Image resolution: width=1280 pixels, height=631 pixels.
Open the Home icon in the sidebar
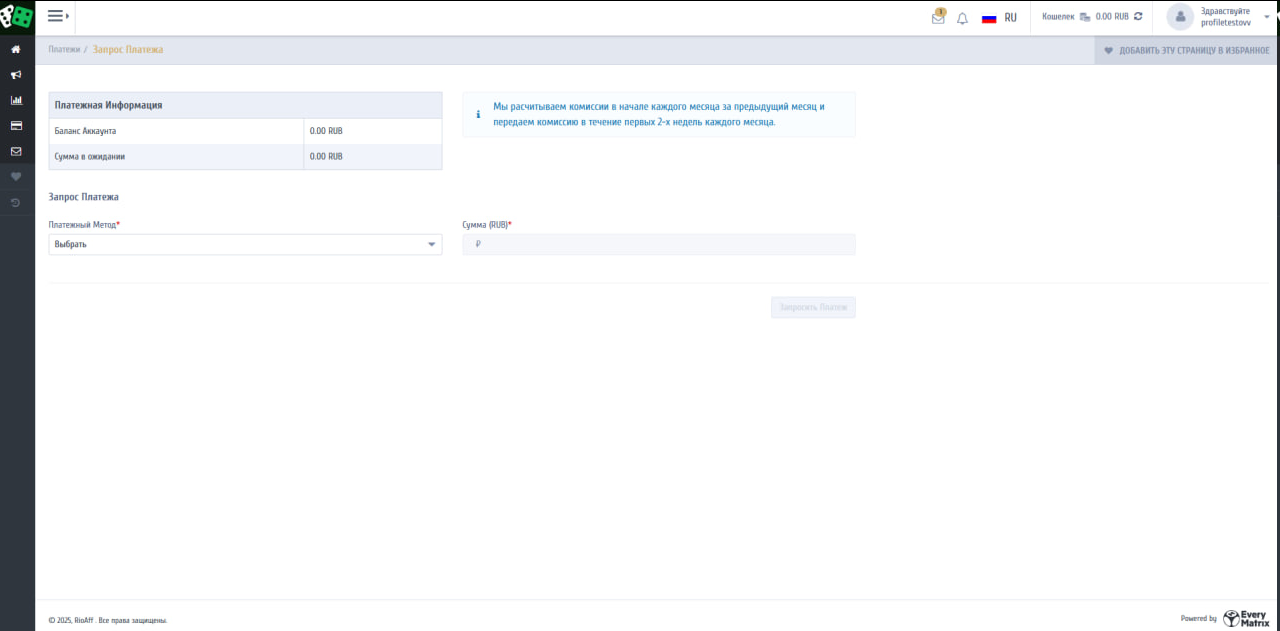point(16,49)
